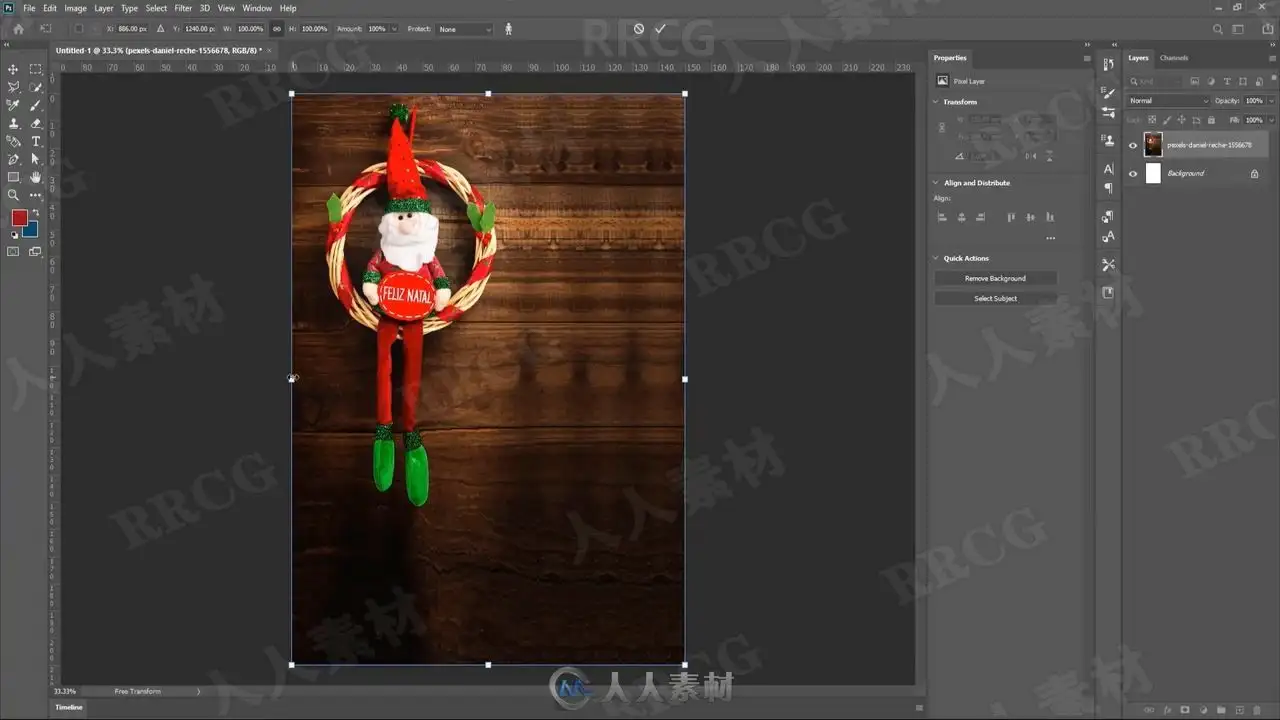The height and width of the screenshot is (720, 1280).
Task: Open the Normal blend mode dropdown
Action: coord(1169,101)
